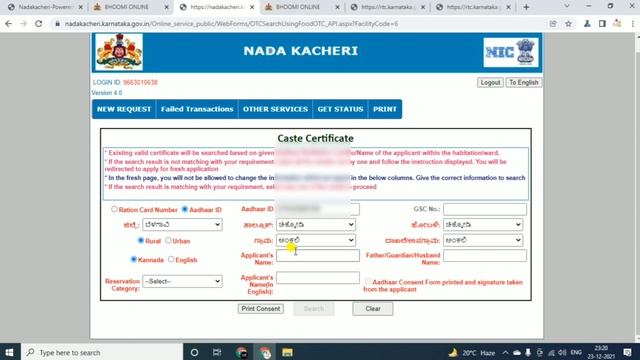Select Ration Card Number radio button

pyautogui.click(x=114, y=209)
